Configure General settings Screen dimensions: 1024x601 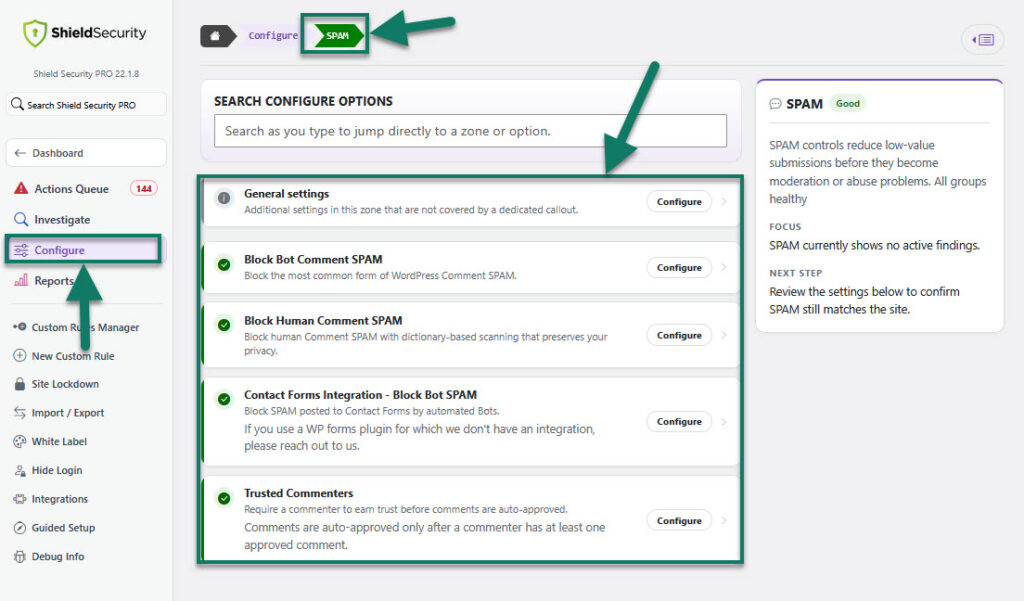pos(679,201)
